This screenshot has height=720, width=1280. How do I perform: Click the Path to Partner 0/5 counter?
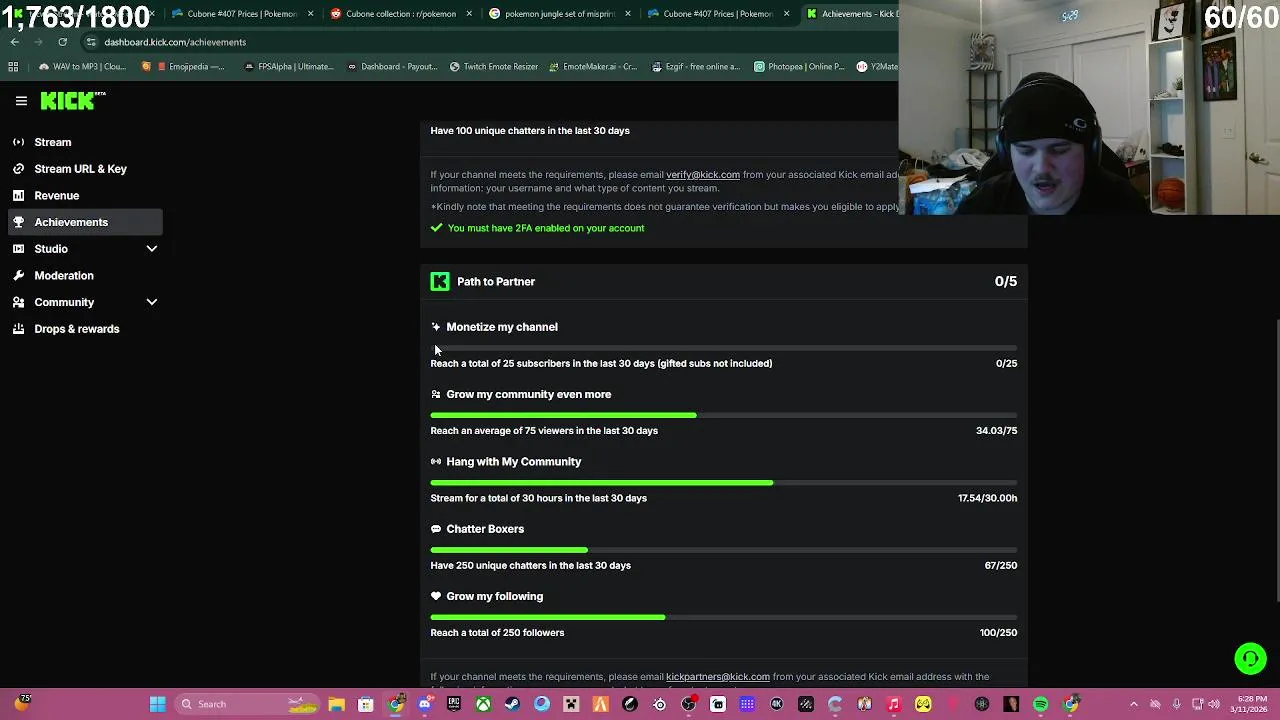pos(1006,282)
